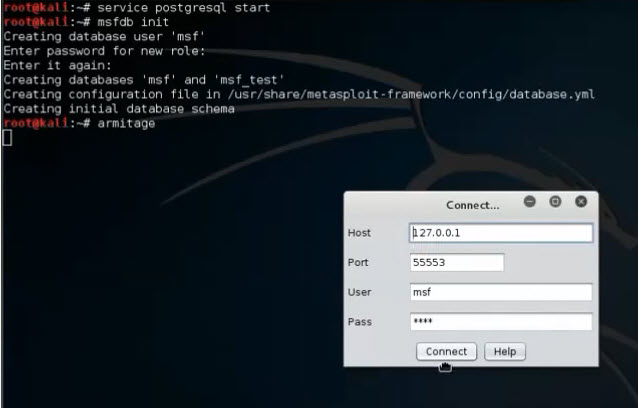This screenshot has width=638, height=408.
Task: Click the 'msfdb init' command text
Action: pos(133,22)
